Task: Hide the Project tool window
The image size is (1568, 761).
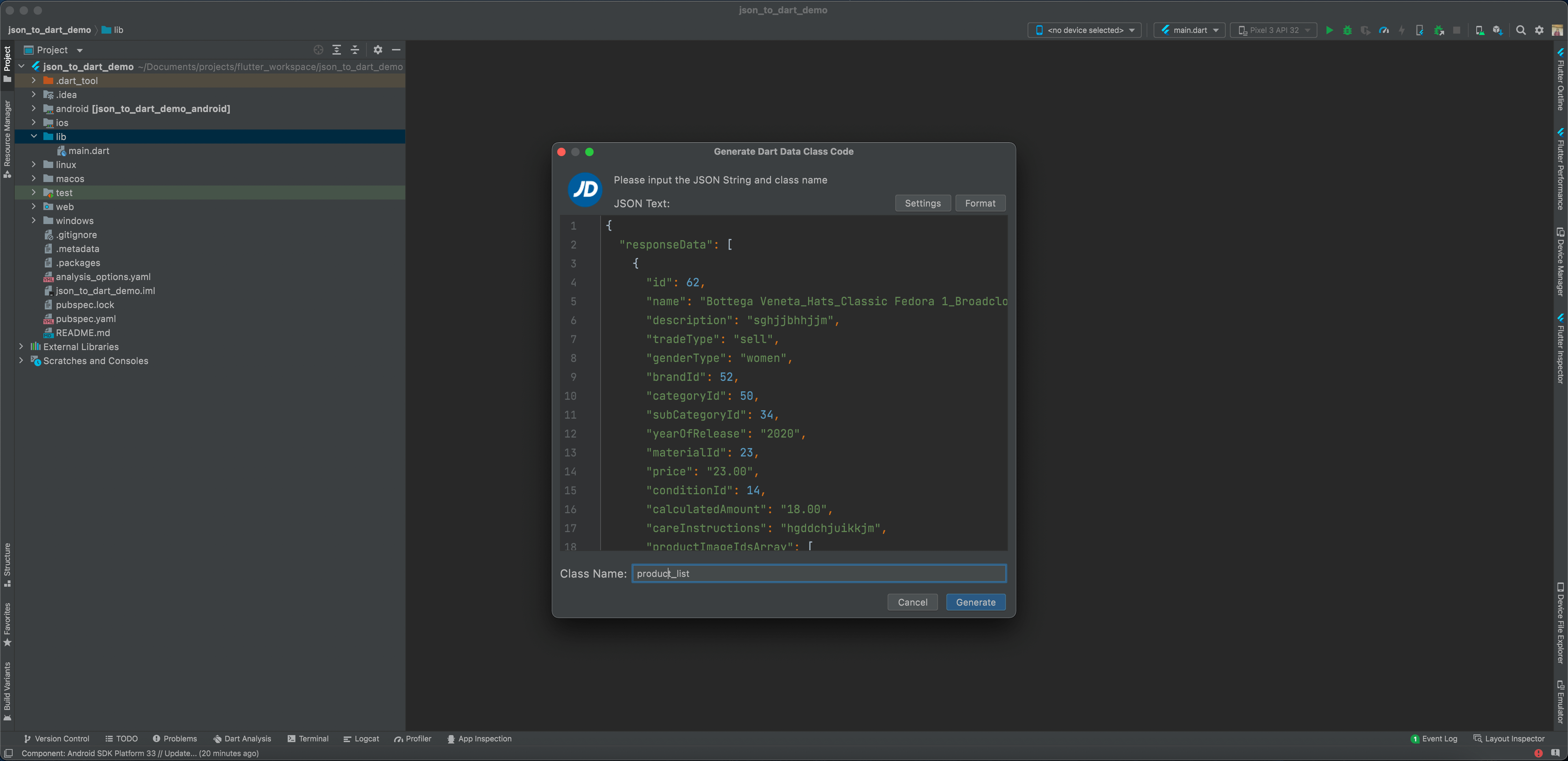Action: pyautogui.click(x=396, y=50)
